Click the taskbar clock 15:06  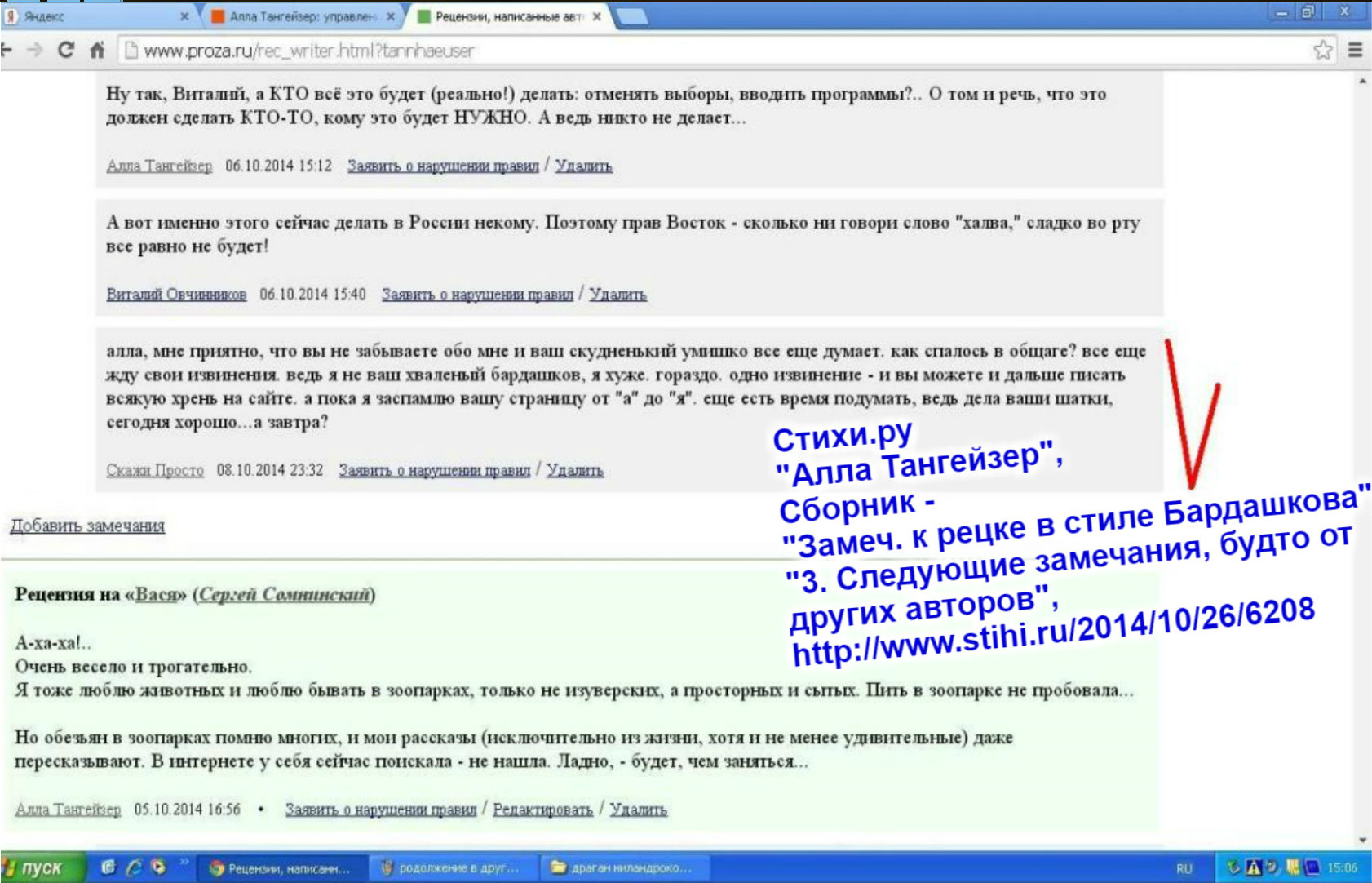coord(1342,867)
